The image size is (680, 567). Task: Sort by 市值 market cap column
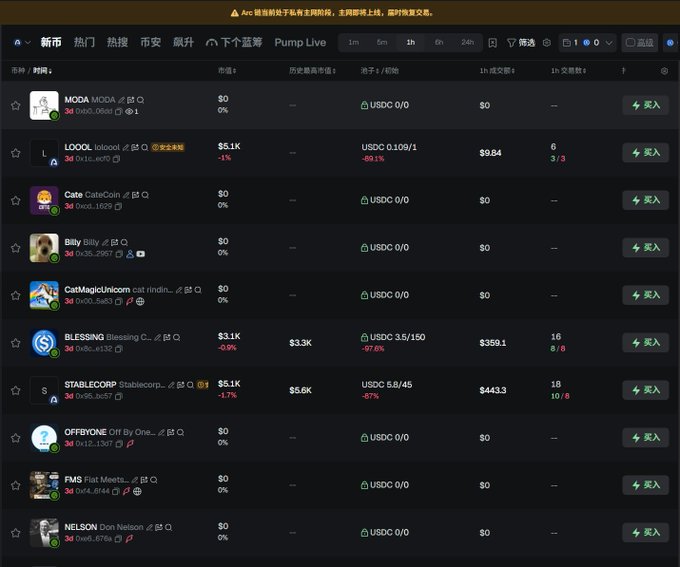click(227, 70)
